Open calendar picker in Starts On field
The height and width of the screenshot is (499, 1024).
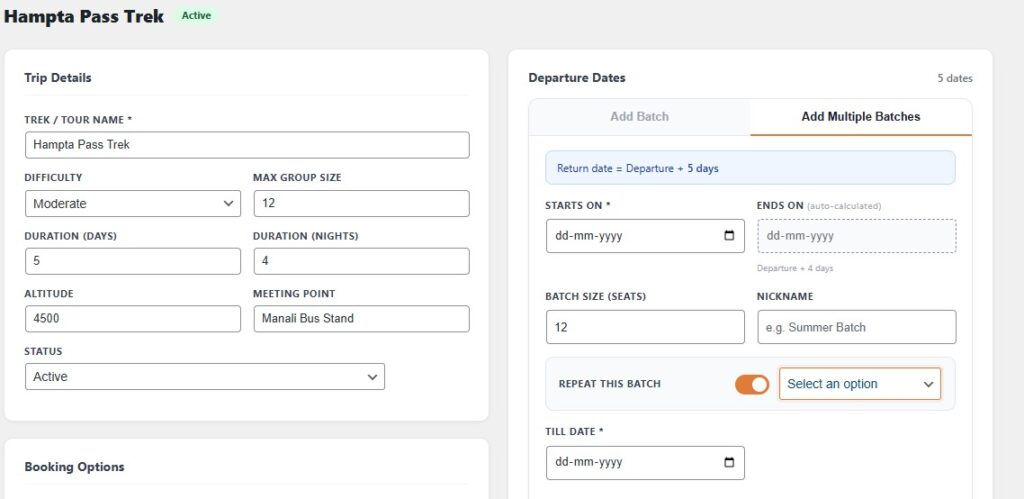click(729, 236)
